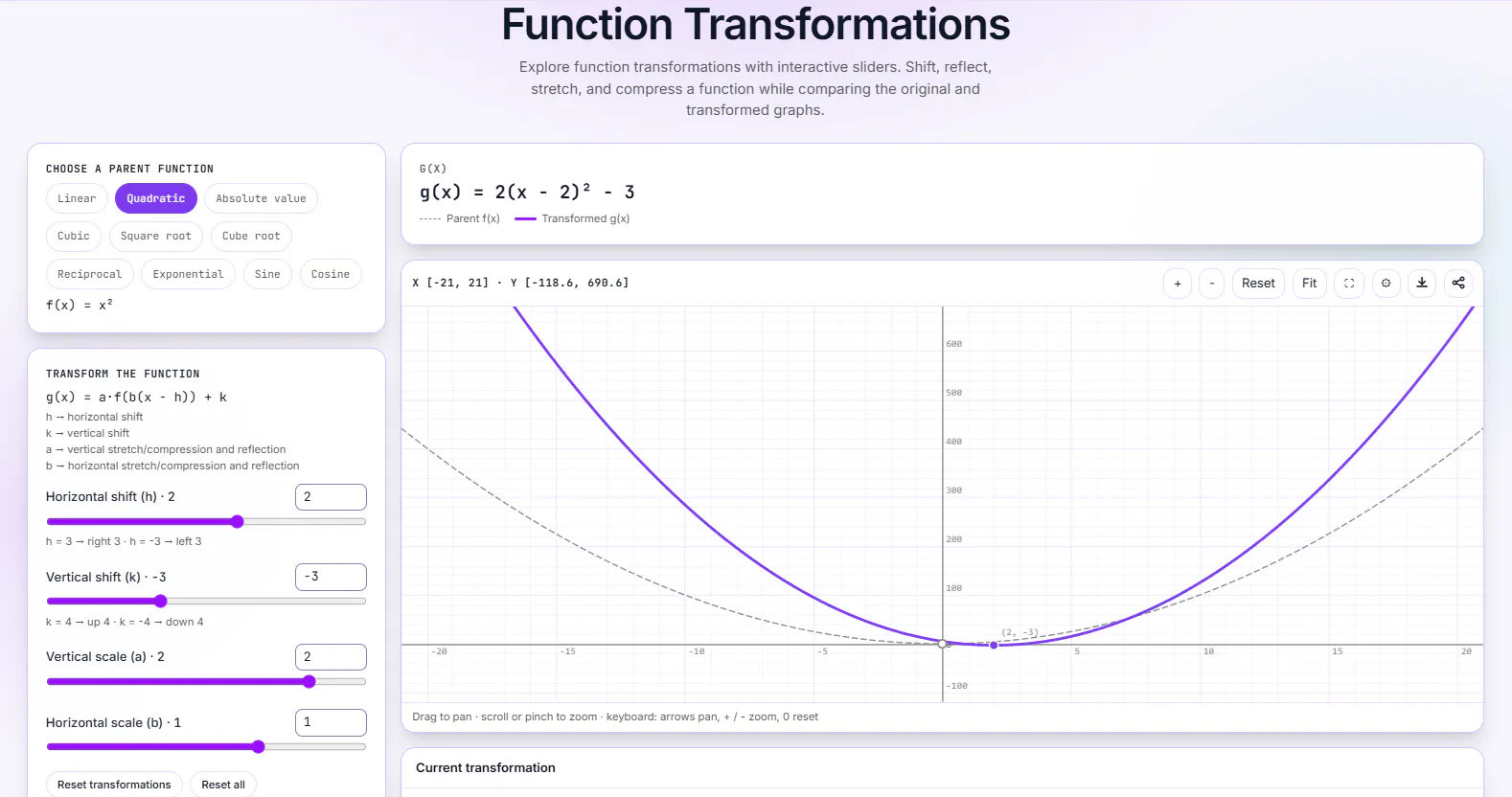Click the Horizontal scale (b) slider handle
The image size is (1512, 797).
(258, 747)
